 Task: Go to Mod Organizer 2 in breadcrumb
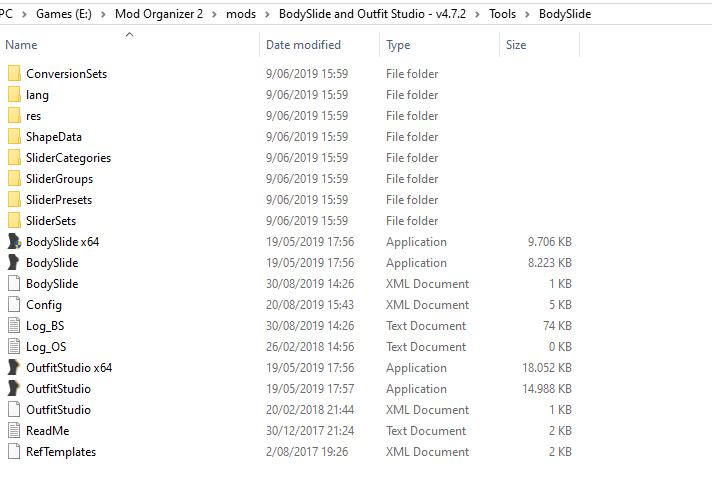[159, 14]
